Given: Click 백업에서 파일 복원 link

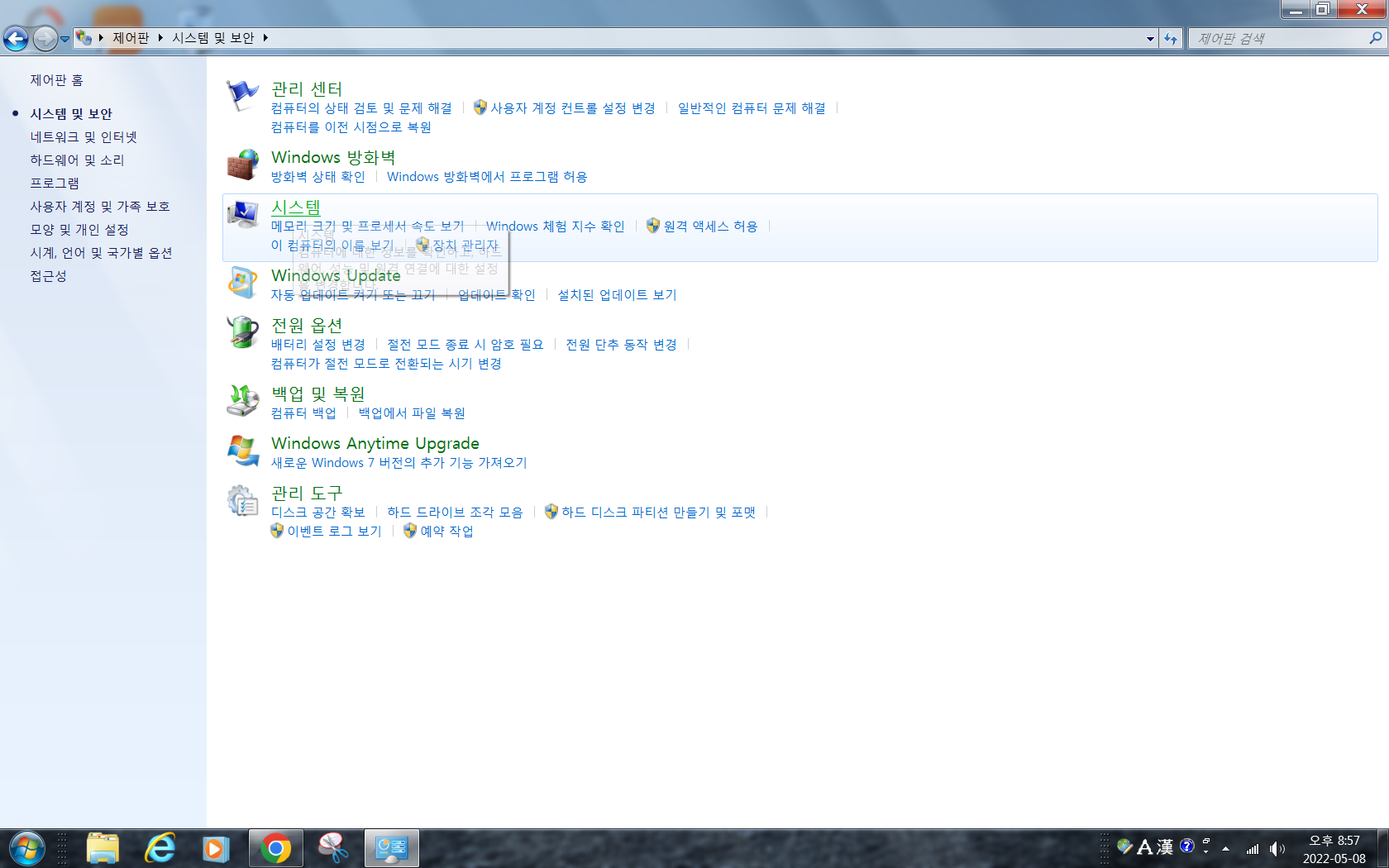Looking at the screenshot, I should click(412, 413).
